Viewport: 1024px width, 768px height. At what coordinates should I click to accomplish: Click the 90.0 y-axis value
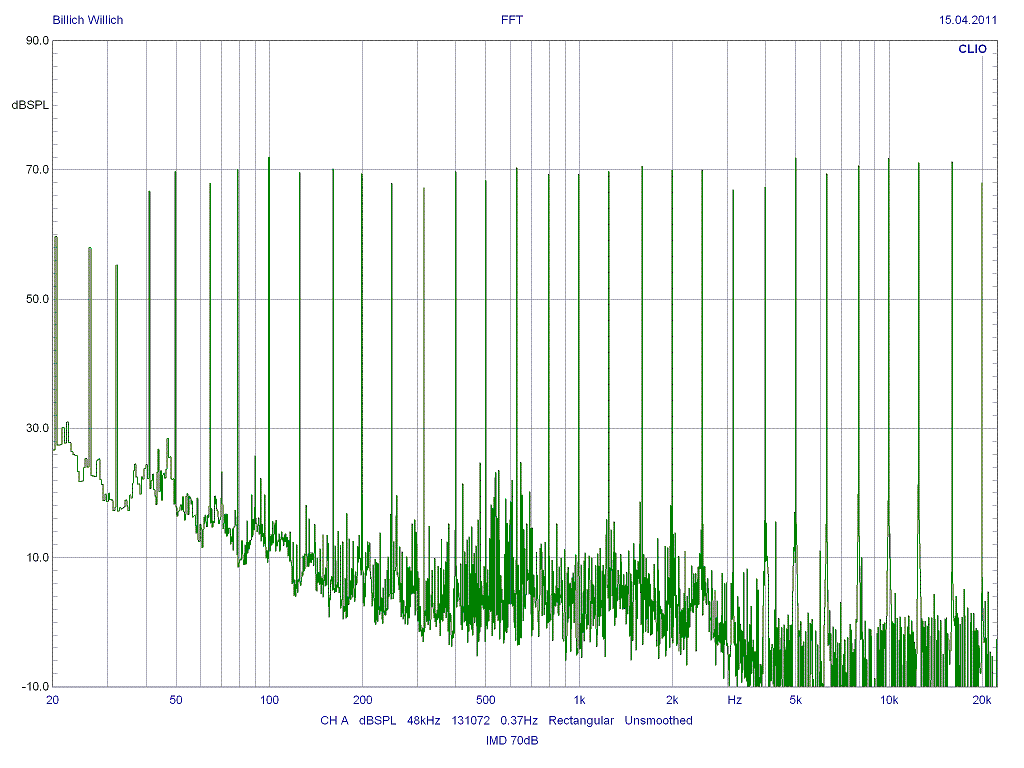click(38, 41)
